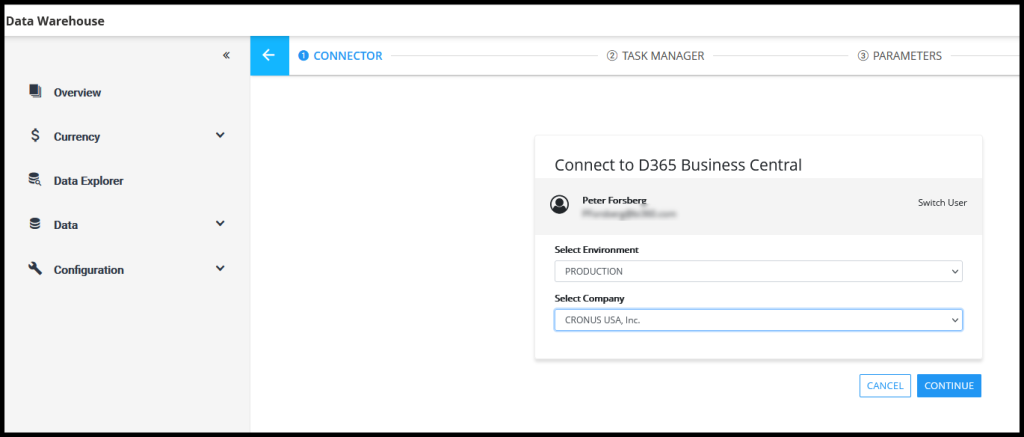The image size is (1024, 437).
Task: Click the user avatar icon beside Peter Forsberg
Action: pyautogui.click(x=559, y=204)
